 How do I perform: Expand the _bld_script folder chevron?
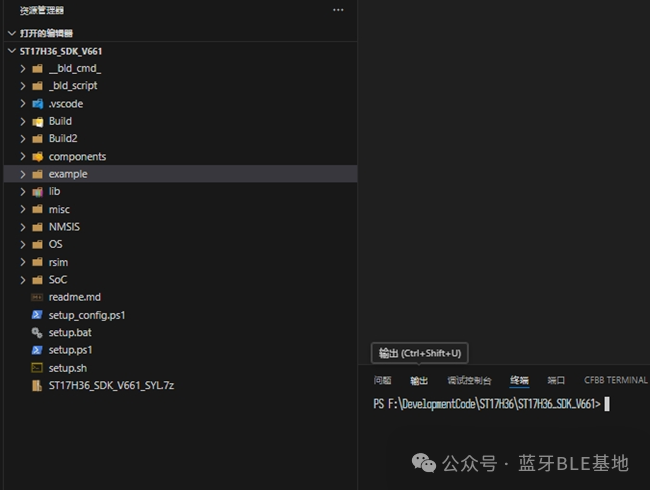[23, 86]
